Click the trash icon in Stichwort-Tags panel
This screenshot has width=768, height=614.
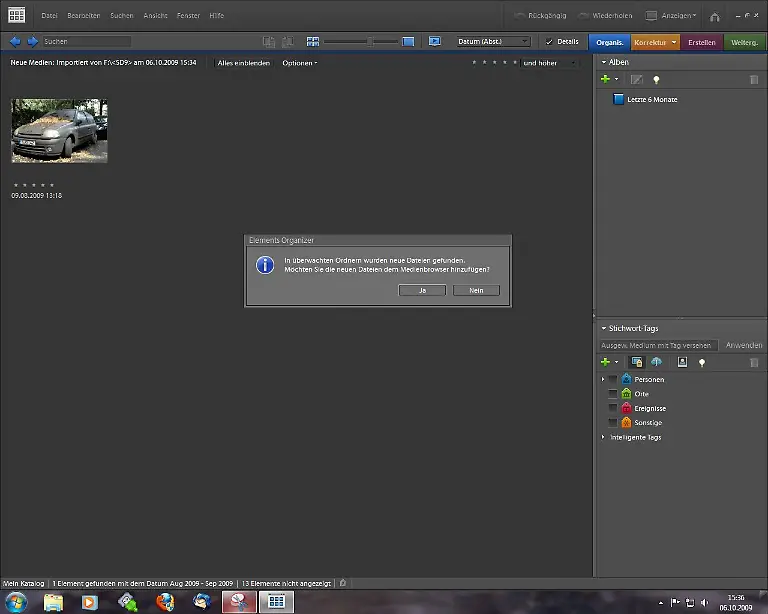tap(754, 362)
